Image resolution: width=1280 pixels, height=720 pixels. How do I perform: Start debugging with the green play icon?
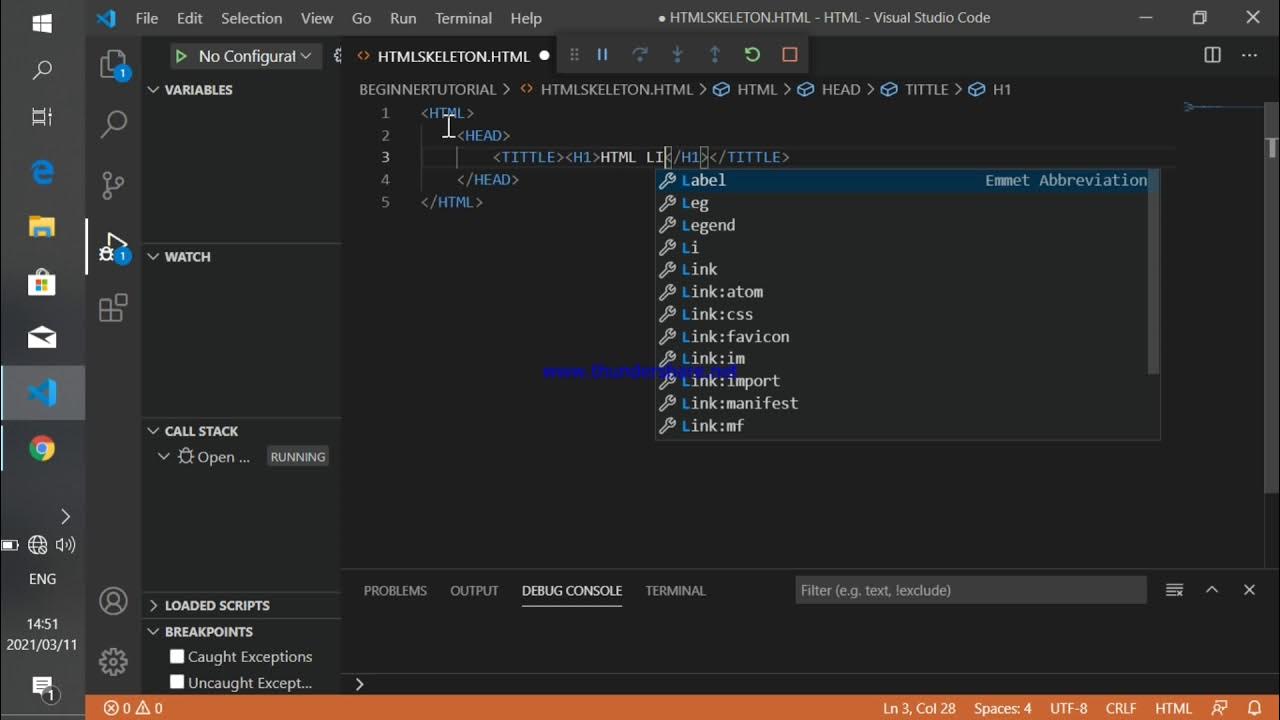coord(181,56)
